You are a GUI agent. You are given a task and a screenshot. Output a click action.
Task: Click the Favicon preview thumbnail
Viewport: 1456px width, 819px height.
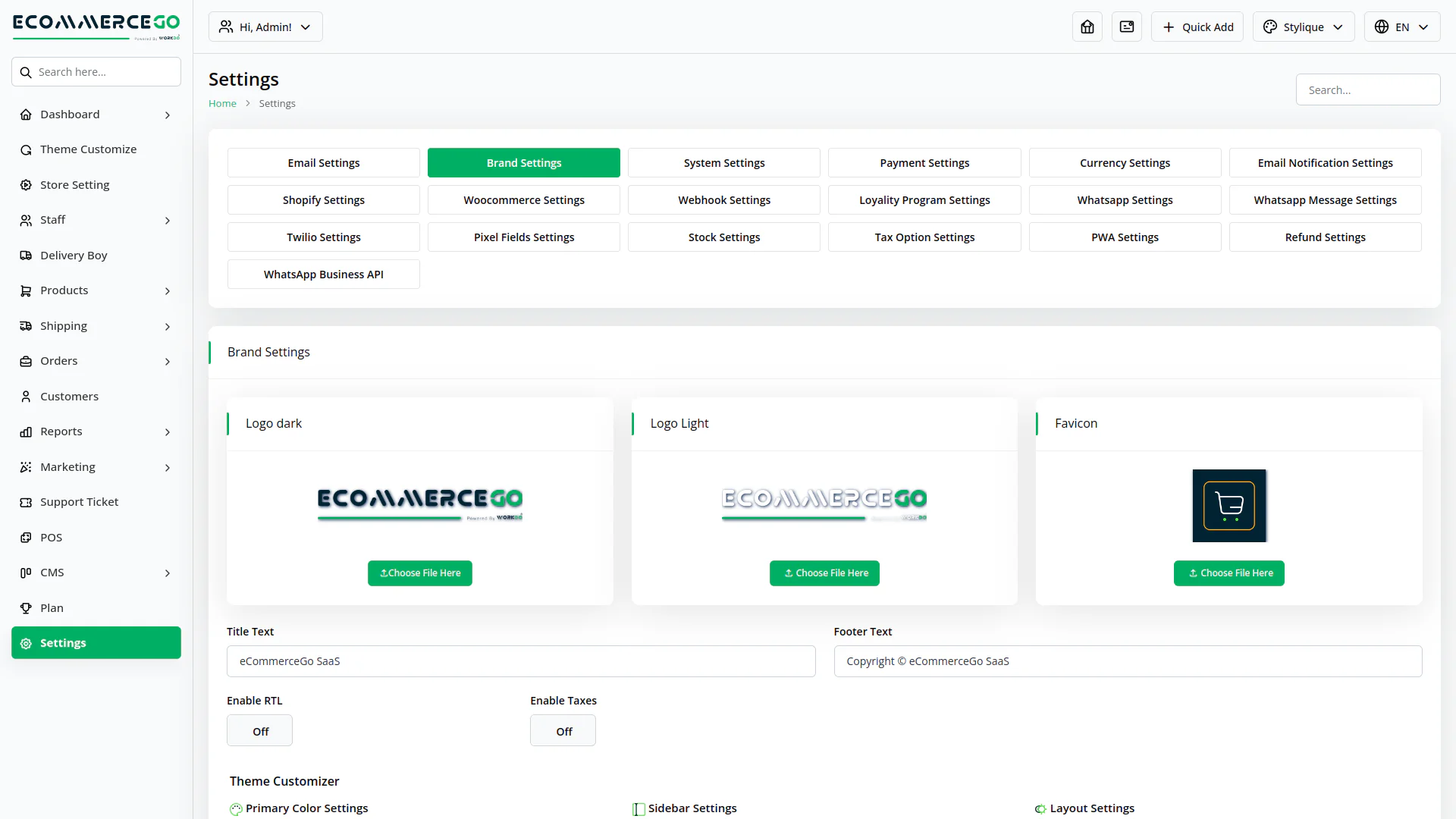tap(1228, 506)
